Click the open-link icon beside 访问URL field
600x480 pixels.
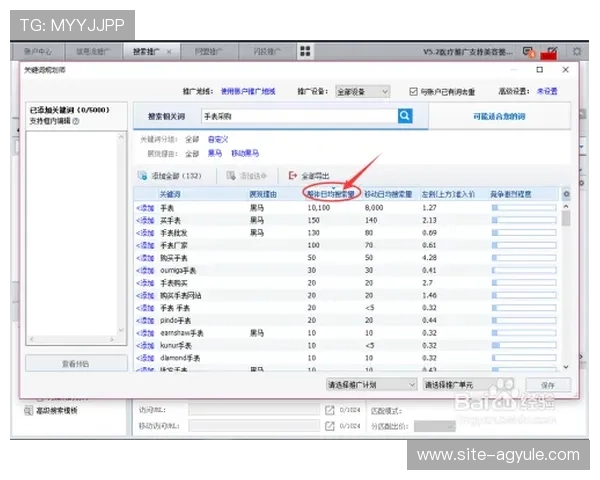329,410
